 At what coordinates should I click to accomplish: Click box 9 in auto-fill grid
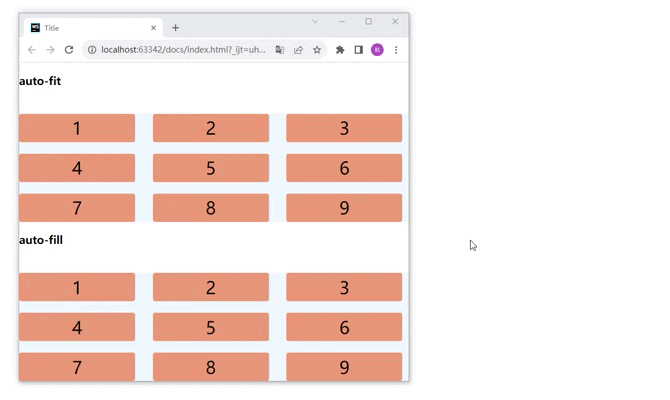click(x=344, y=367)
